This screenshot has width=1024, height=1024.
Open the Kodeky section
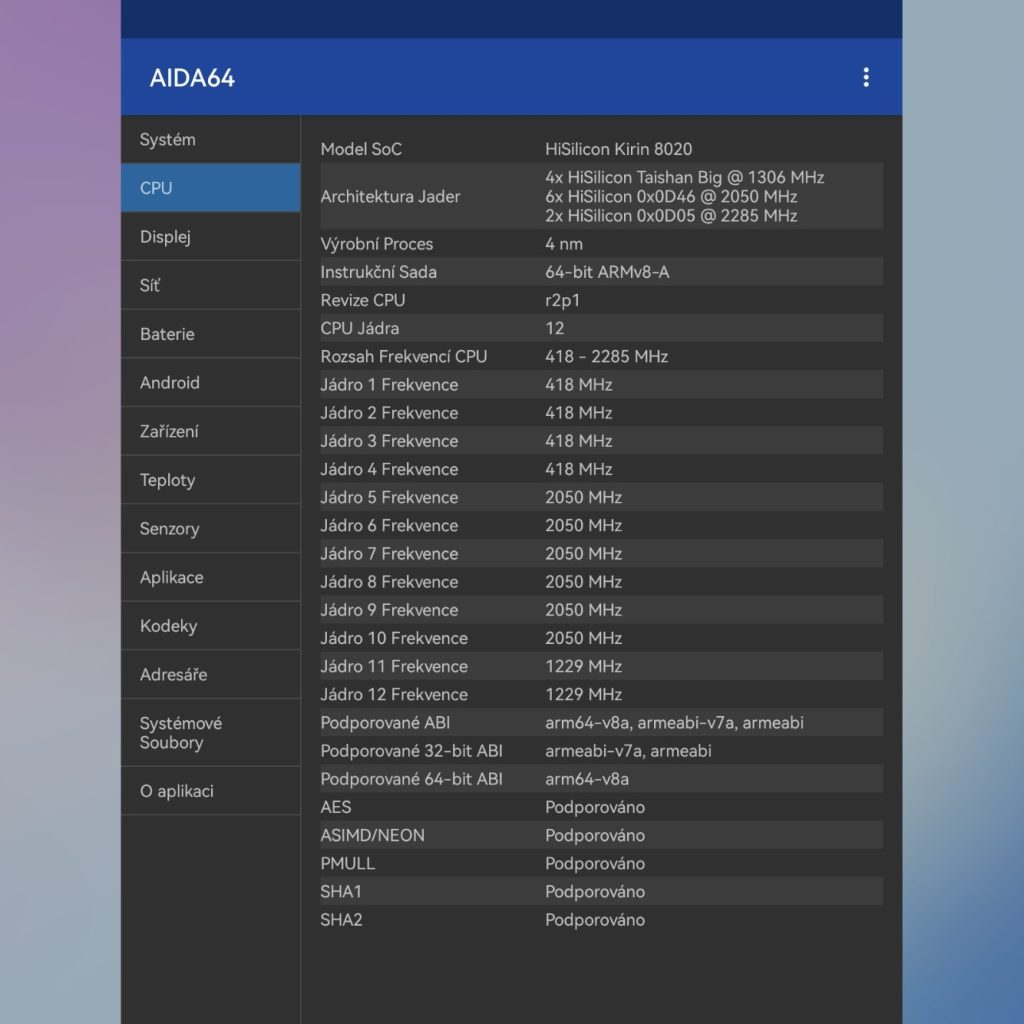point(210,626)
